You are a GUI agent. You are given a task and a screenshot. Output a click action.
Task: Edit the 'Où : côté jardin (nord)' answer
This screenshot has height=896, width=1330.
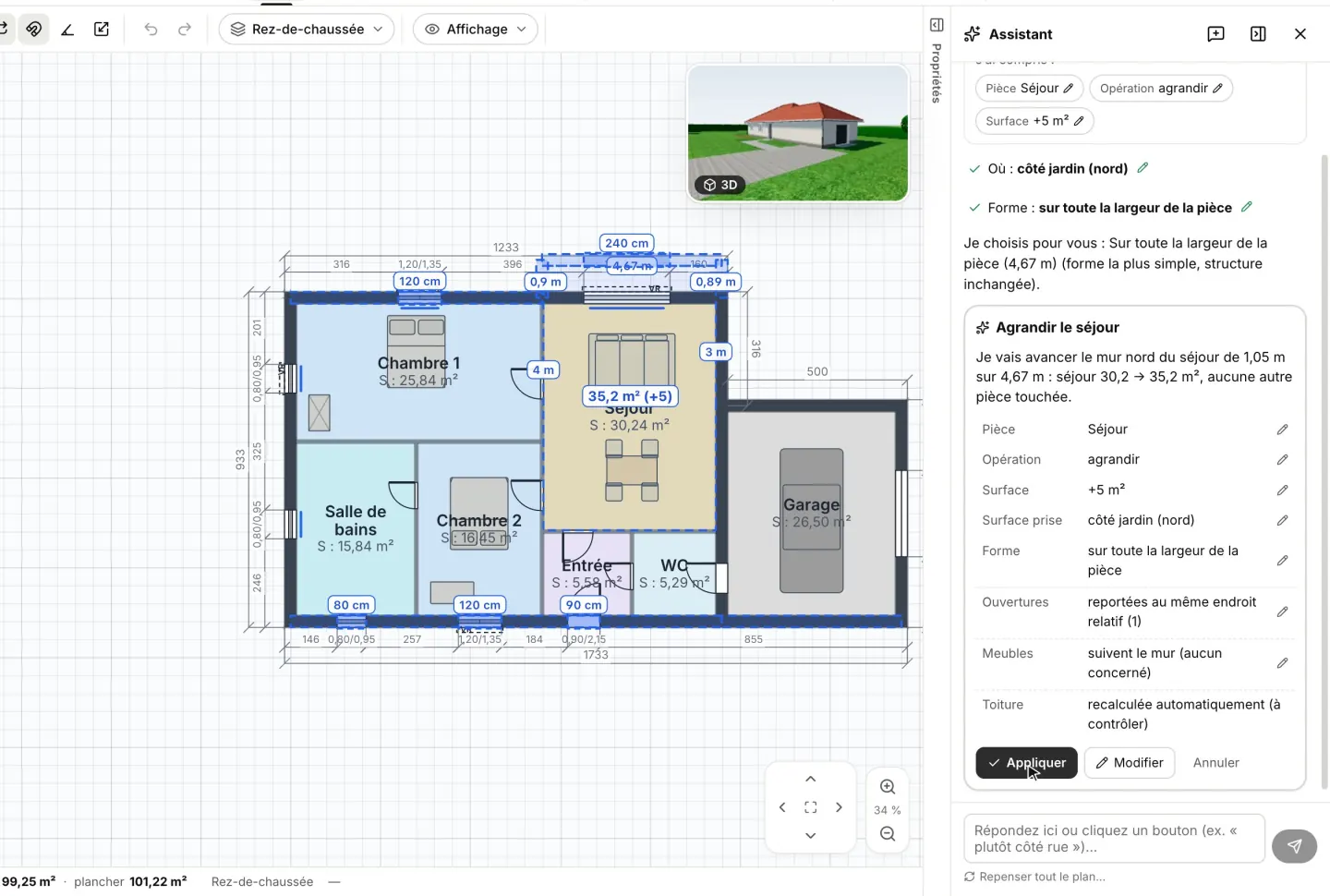click(x=1143, y=168)
